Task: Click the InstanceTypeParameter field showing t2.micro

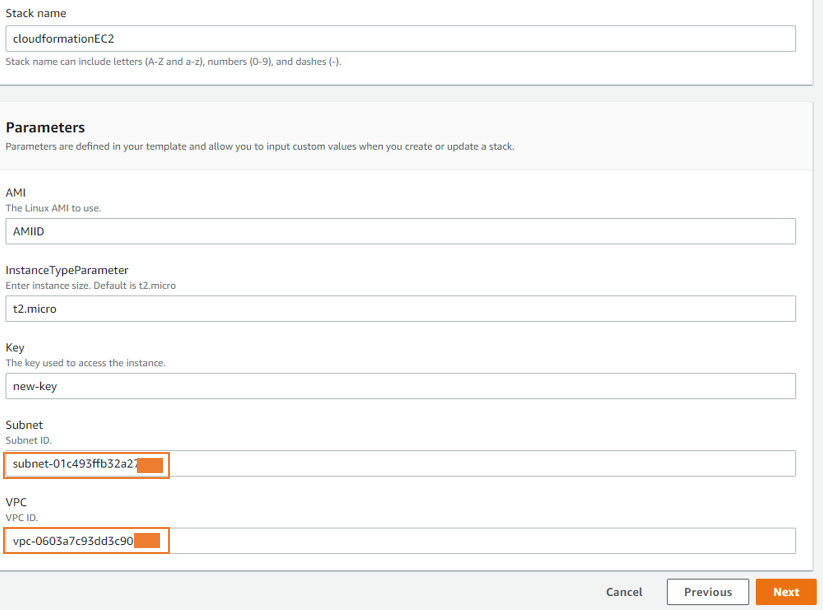Action: [400, 309]
